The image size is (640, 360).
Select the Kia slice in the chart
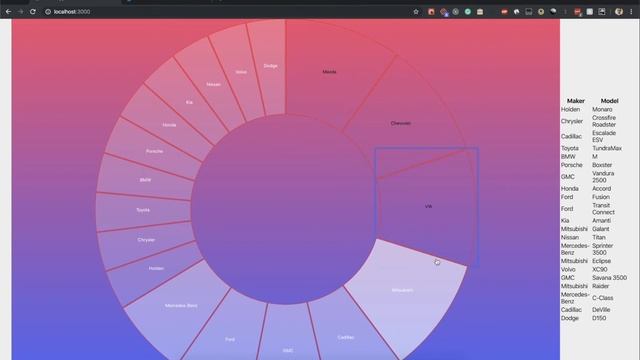(189, 102)
